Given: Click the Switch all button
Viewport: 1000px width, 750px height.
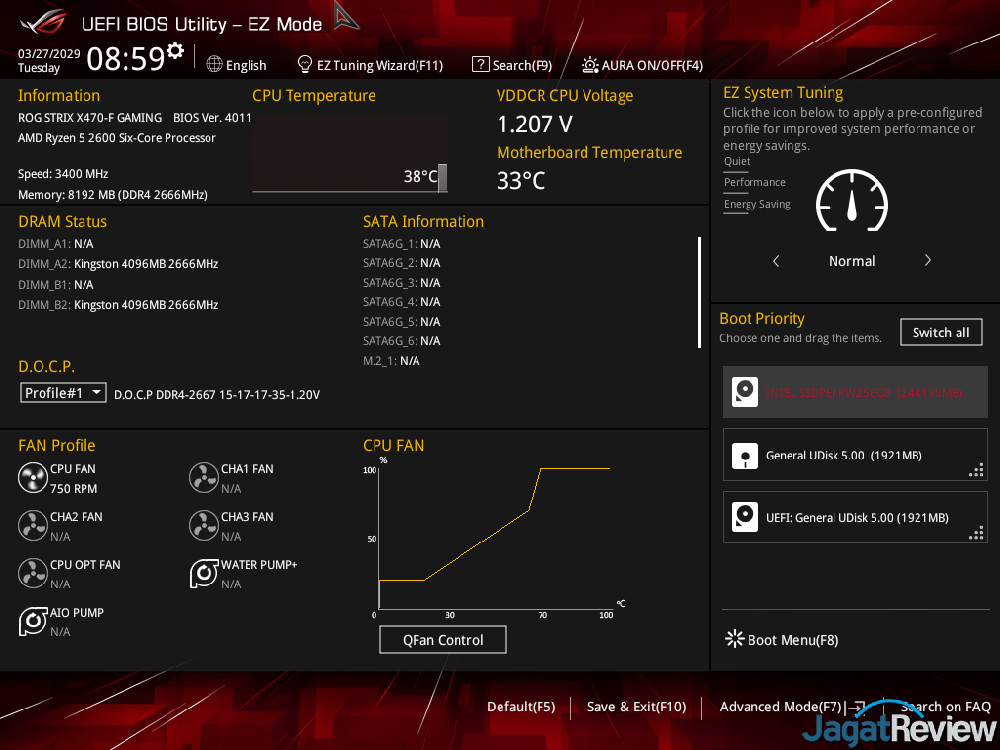Looking at the screenshot, I should [941, 332].
